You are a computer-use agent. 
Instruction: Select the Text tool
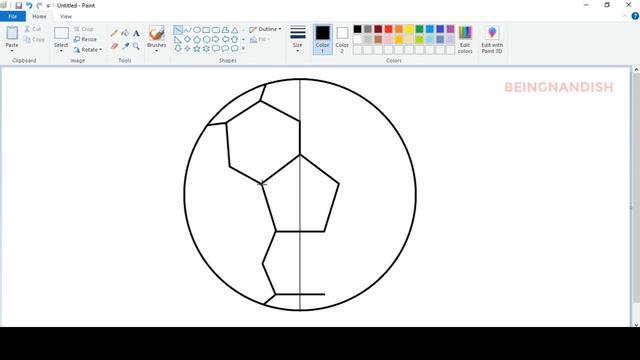click(136, 33)
